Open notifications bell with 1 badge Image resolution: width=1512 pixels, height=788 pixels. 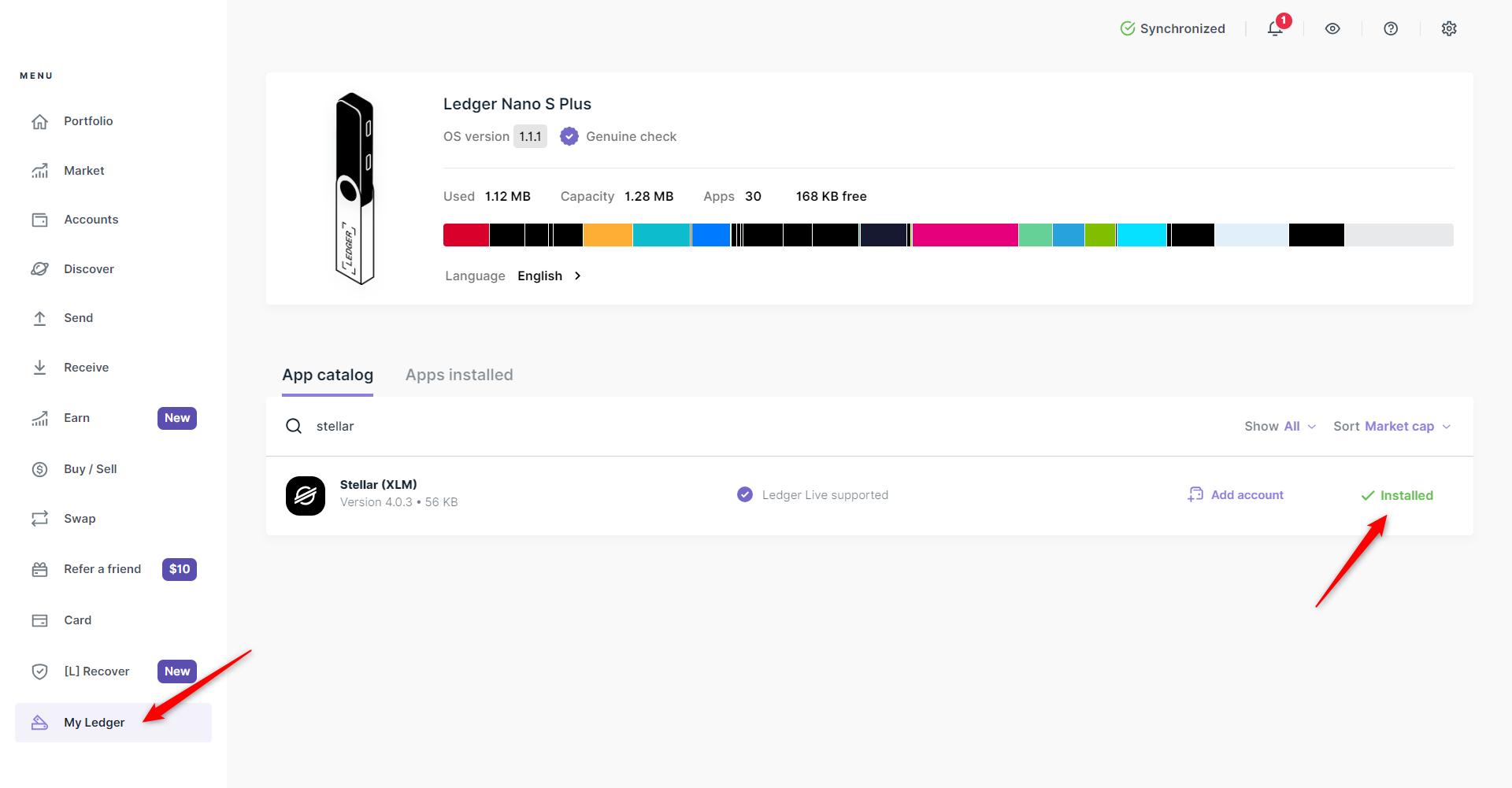pyautogui.click(x=1276, y=28)
